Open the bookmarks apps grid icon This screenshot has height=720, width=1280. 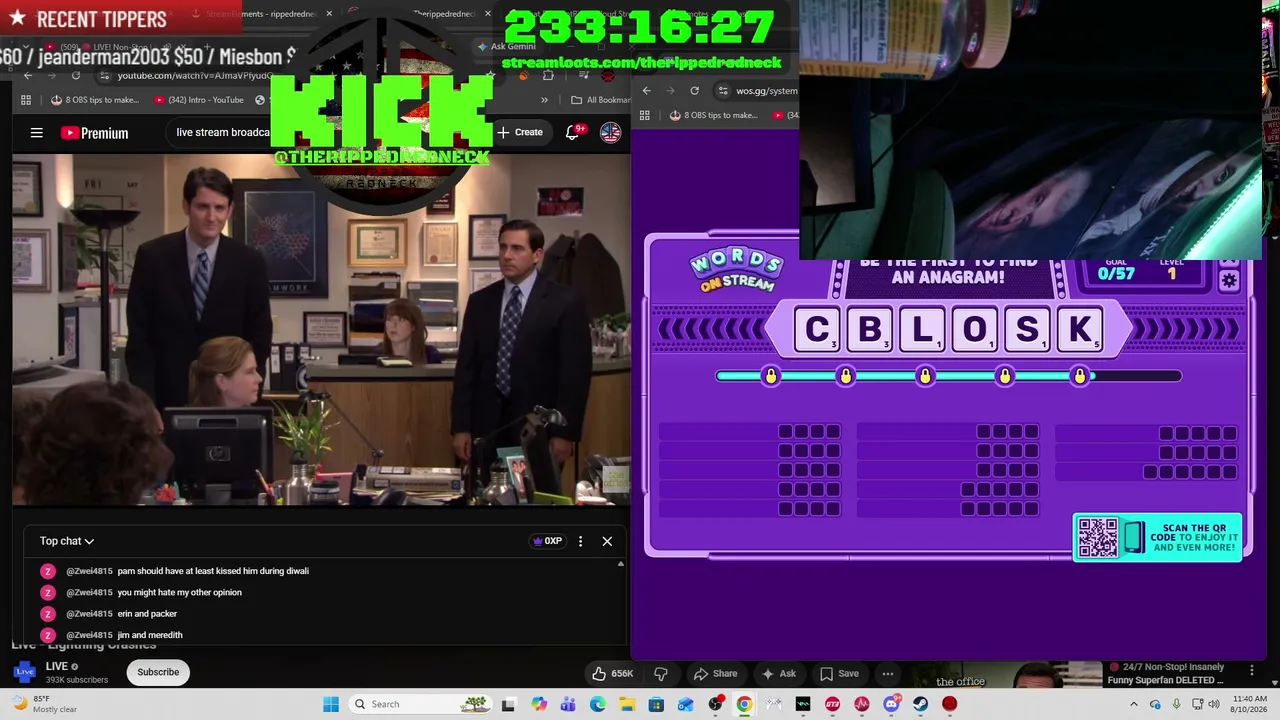[26, 100]
